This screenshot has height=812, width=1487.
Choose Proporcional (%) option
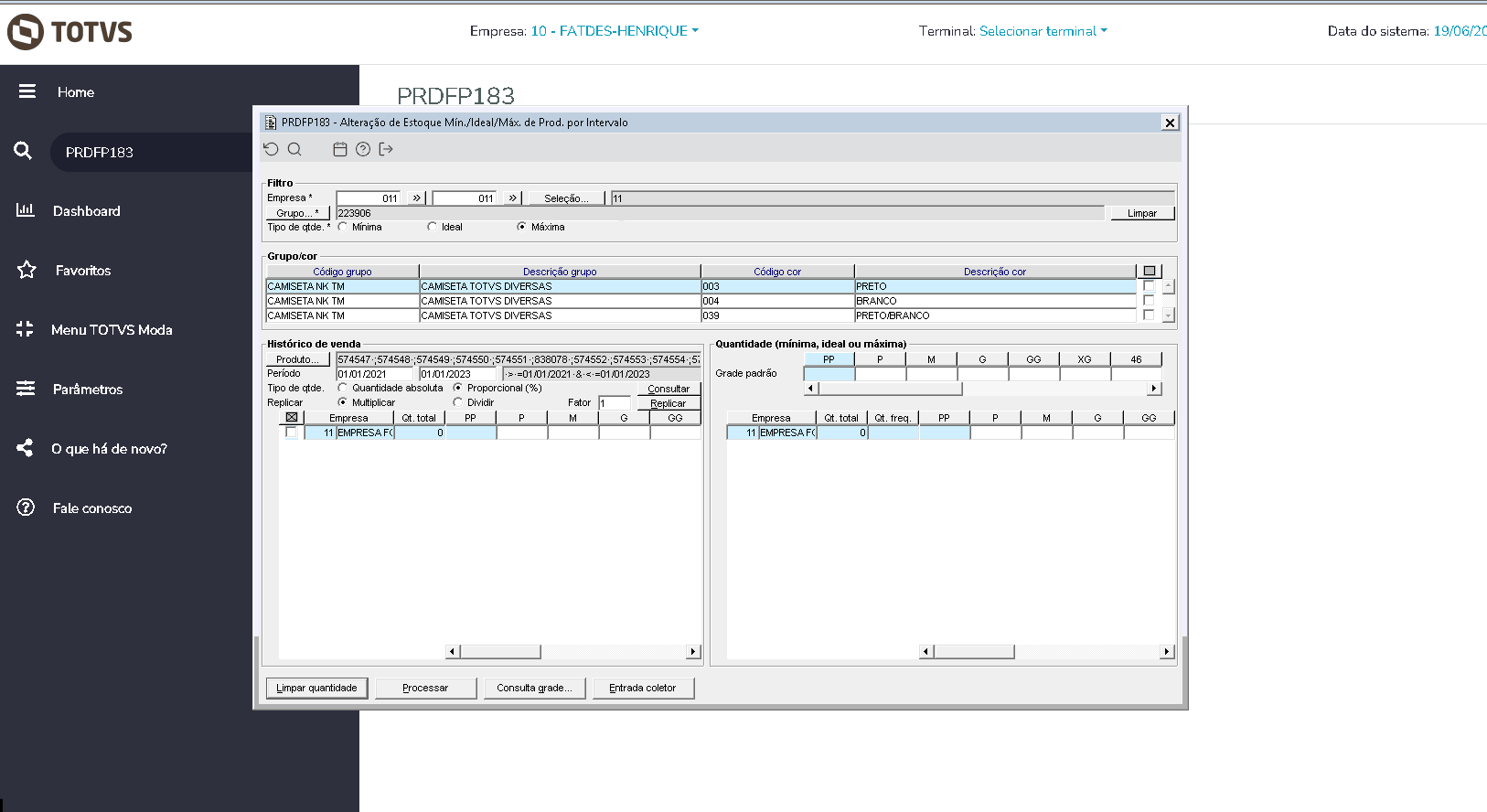click(x=458, y=388)
